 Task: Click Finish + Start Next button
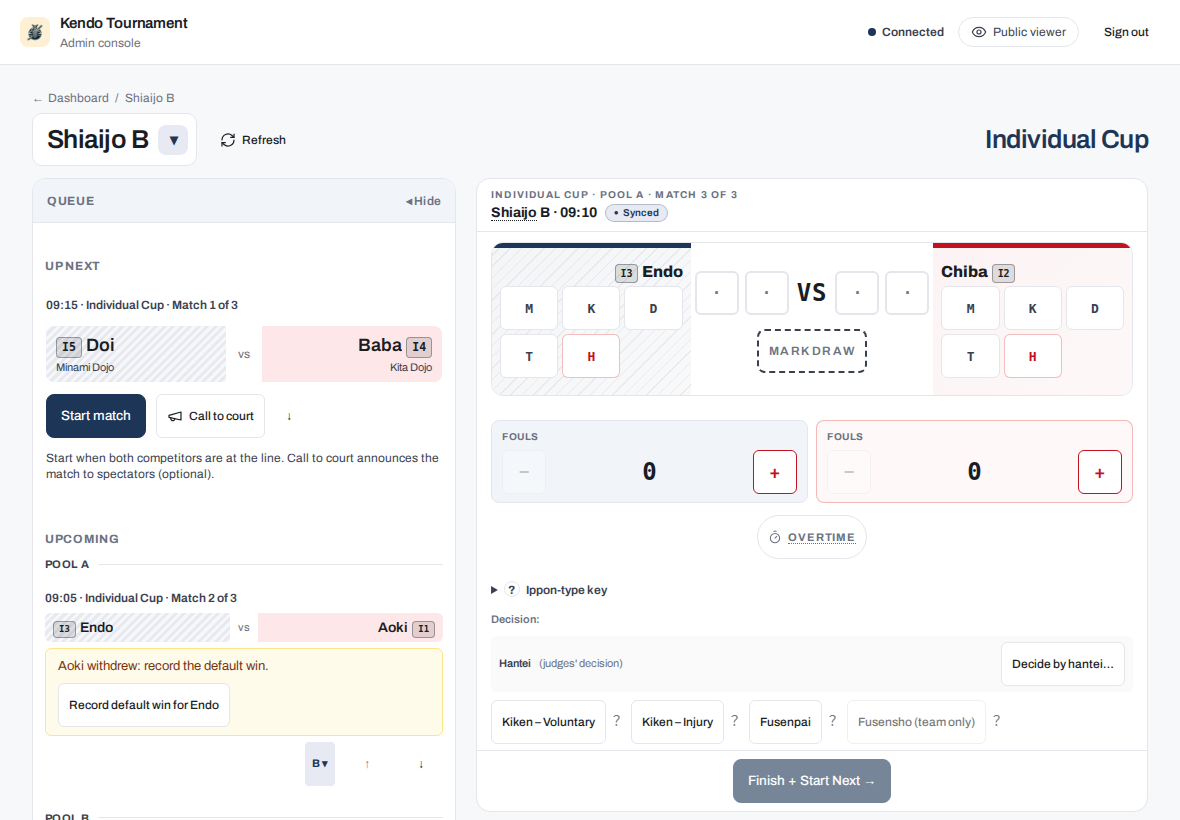pos(812,781)
